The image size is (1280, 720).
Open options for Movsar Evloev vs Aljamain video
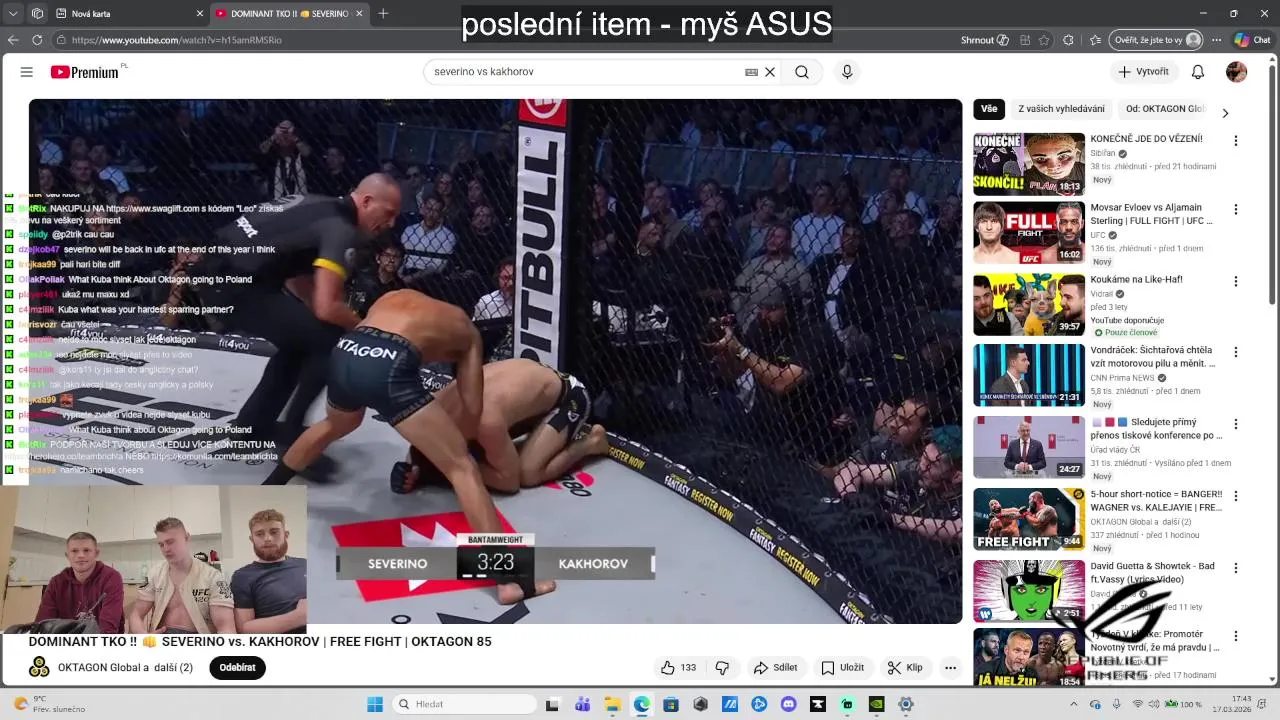(x=1236, y=210)
